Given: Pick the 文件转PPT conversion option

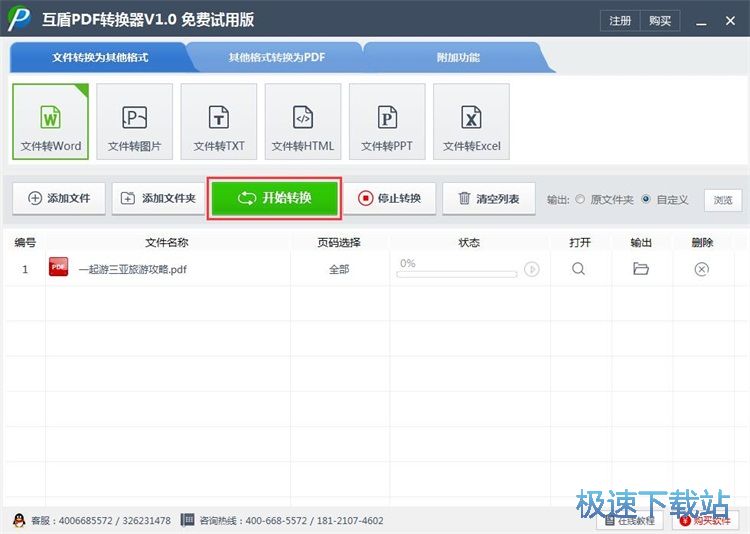Looking at the screenshot, I should 387,122.
